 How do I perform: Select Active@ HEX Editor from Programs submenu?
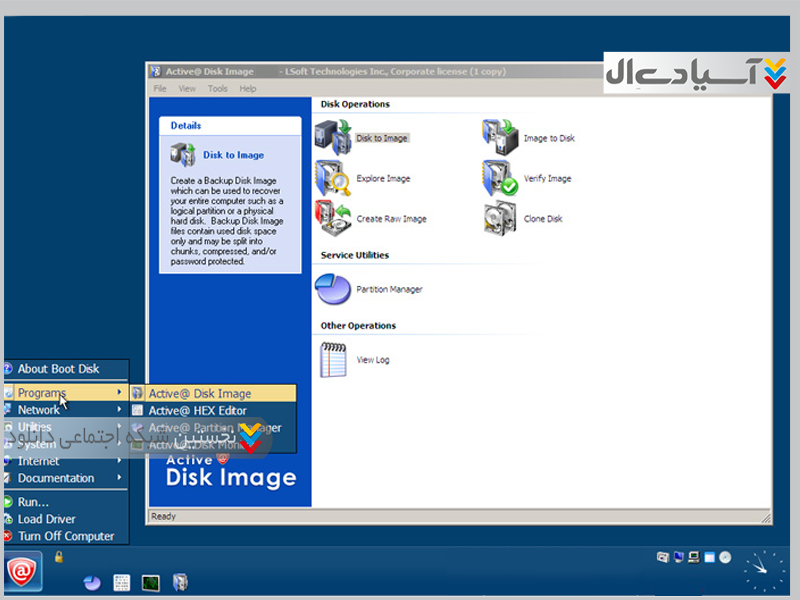198,411
